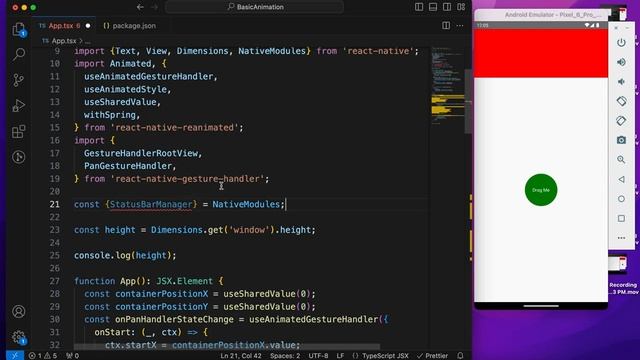Open the Source Control view
The width and height of the screenshot is (640, 360).
[19, 80]
